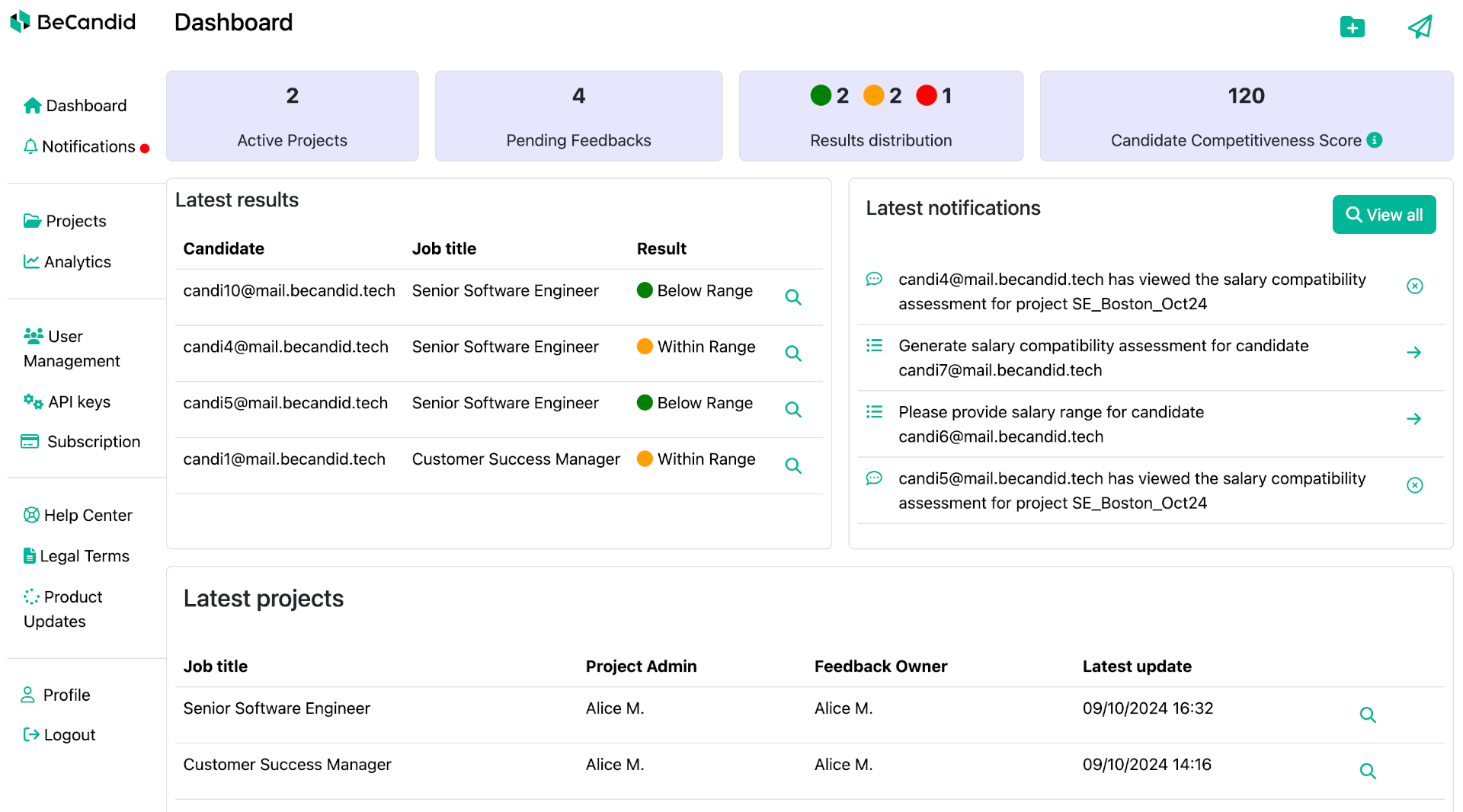Viewport: 1463px width, 812px height.
Task: Click the 09/10/2024 14:16 update time
Action: [x=1147, y=764]
